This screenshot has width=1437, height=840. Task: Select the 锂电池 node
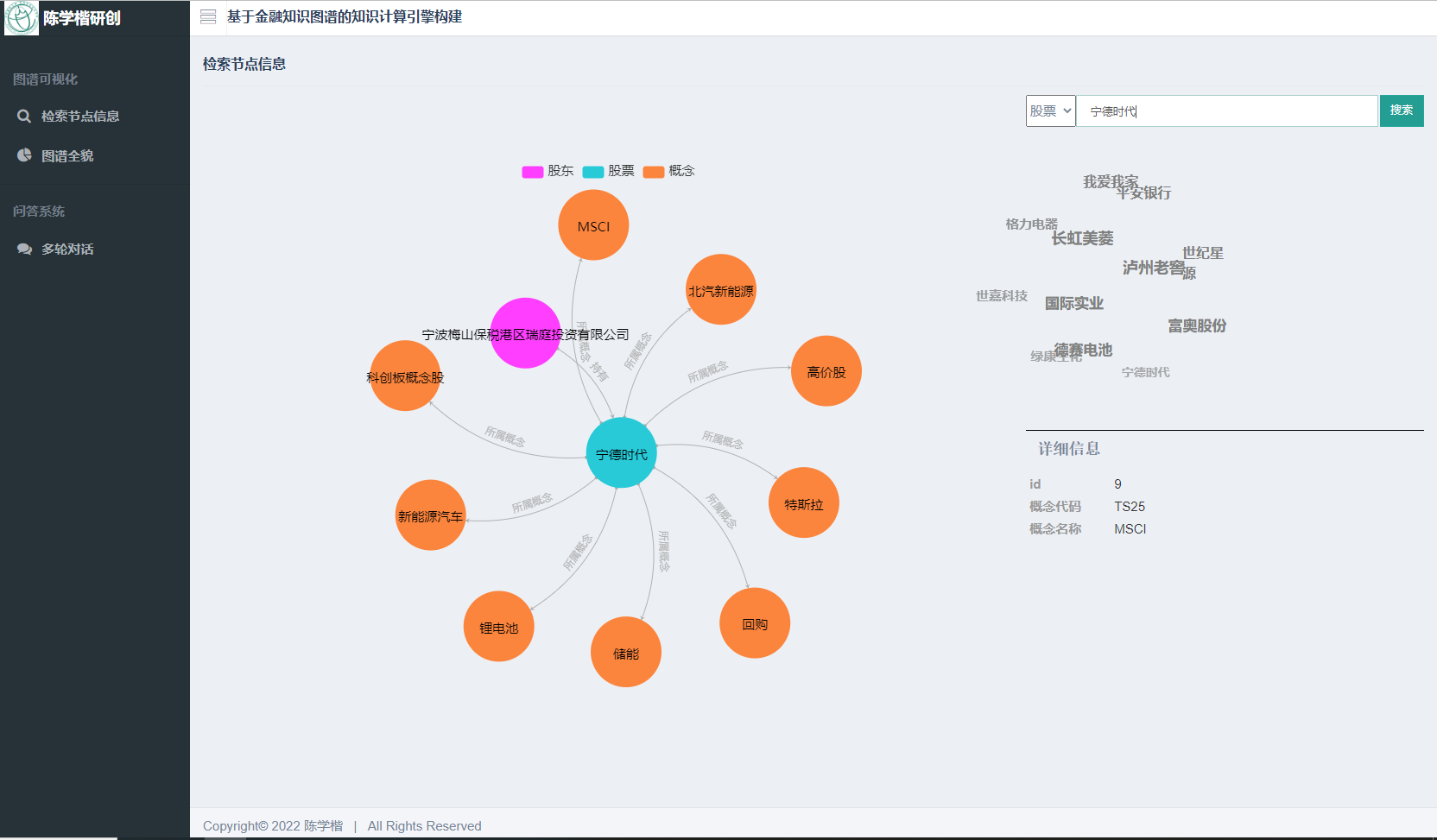coord(499,627)
